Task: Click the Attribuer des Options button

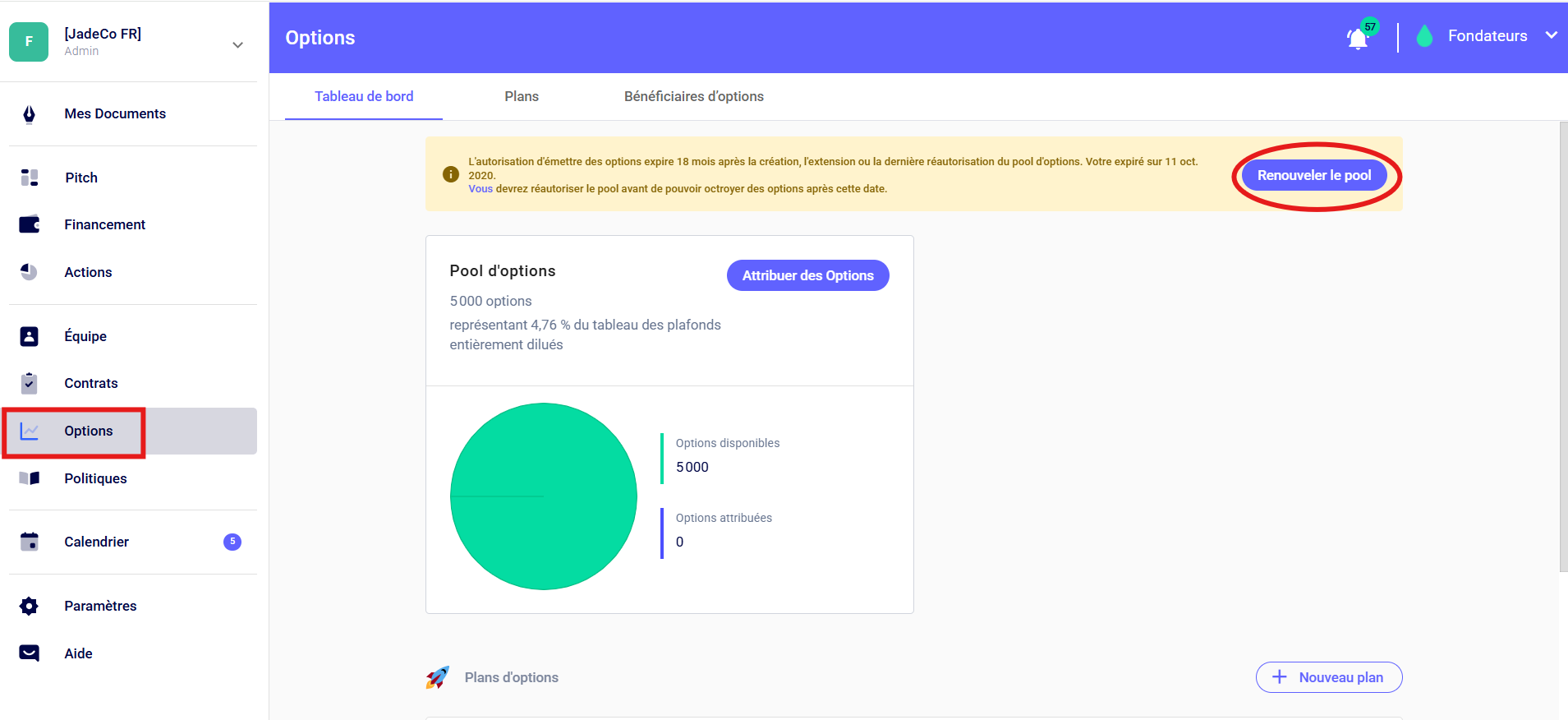Action: 807,275
